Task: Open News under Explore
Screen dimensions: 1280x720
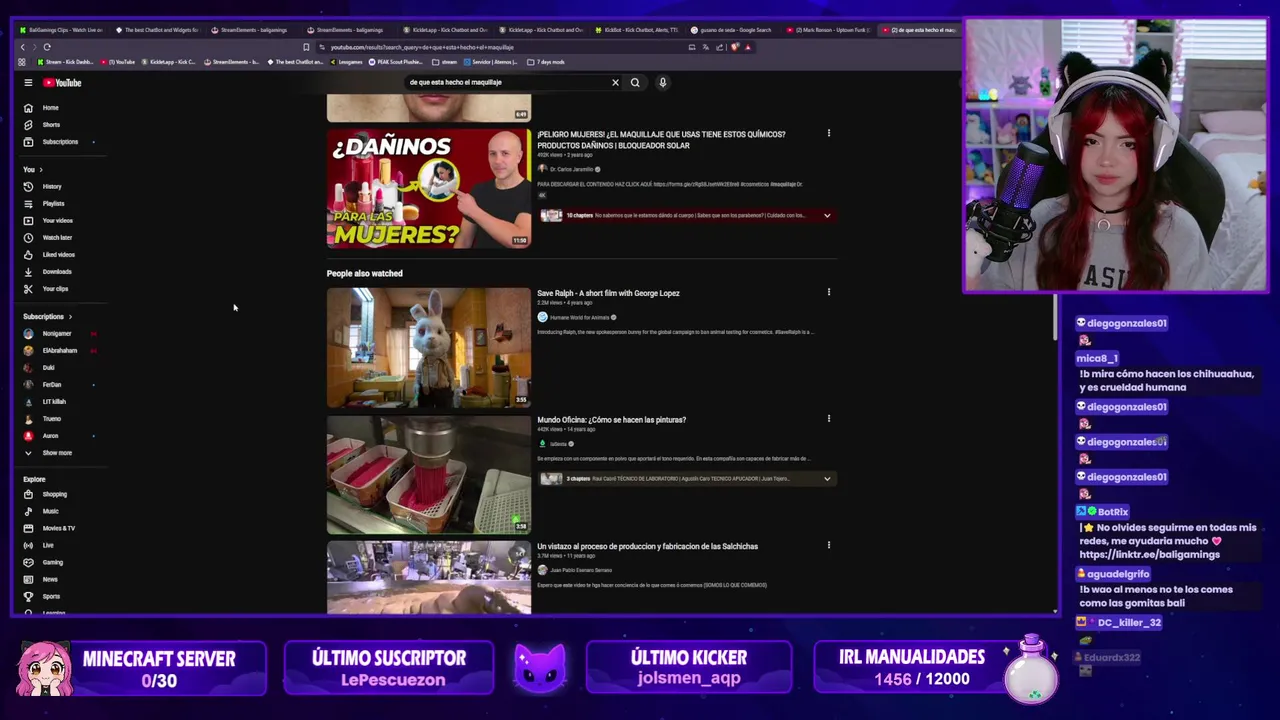Action: pyautogui.click(x=40, y=580)
